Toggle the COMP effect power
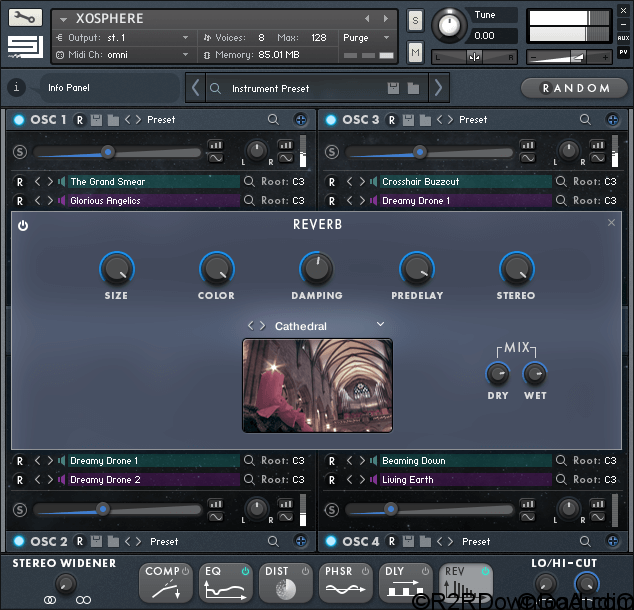 point(186,571)
